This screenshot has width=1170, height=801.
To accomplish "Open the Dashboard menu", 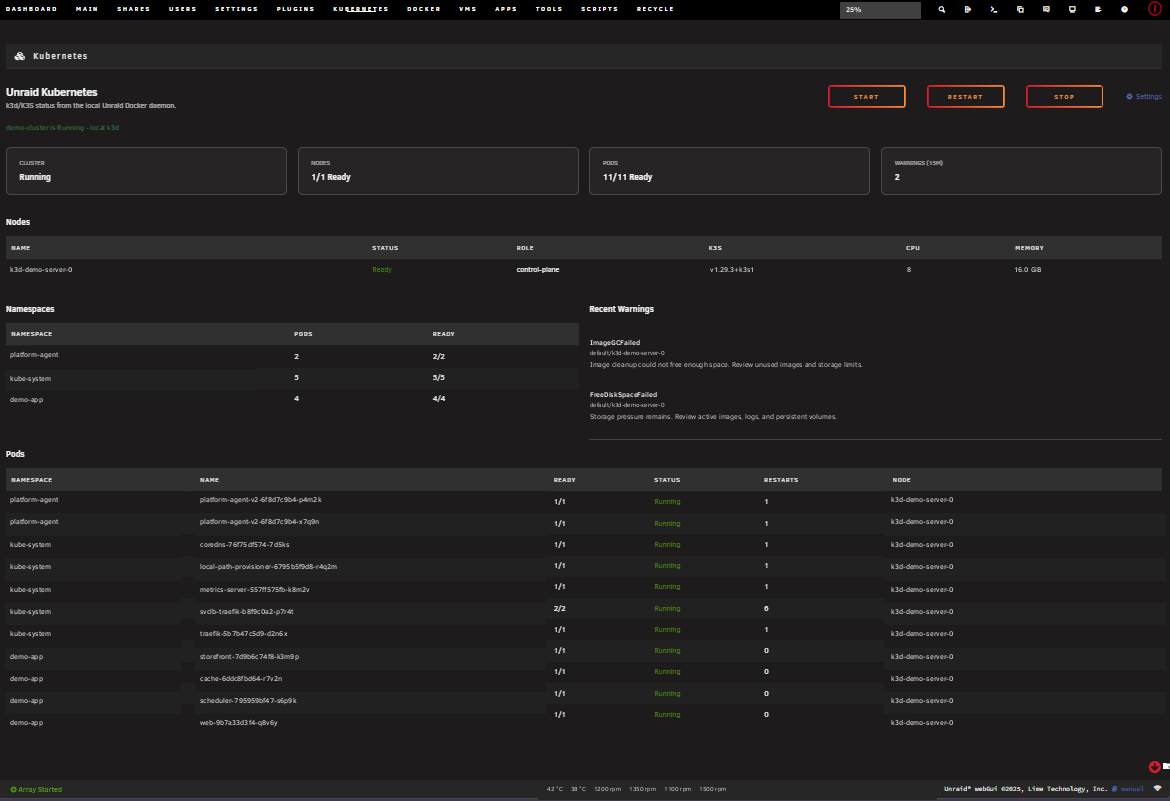I will [31, 9].
